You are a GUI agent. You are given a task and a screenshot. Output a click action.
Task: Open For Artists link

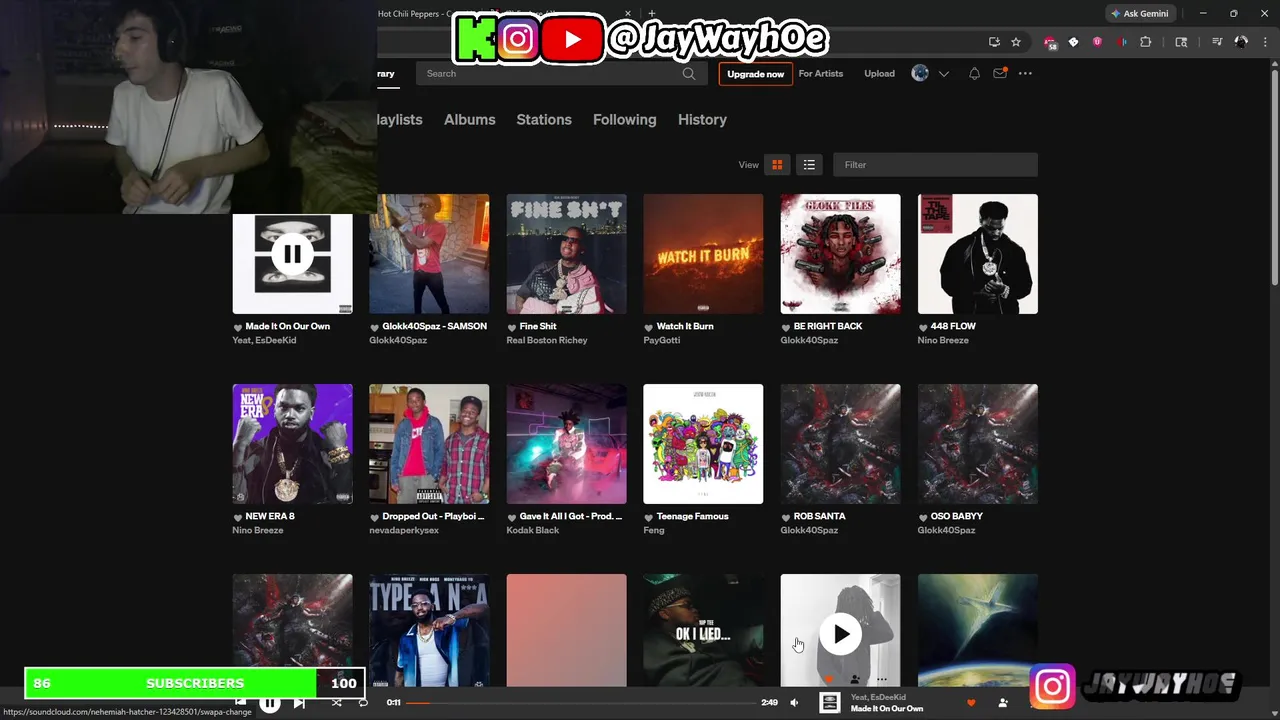(x=821, y=74)
